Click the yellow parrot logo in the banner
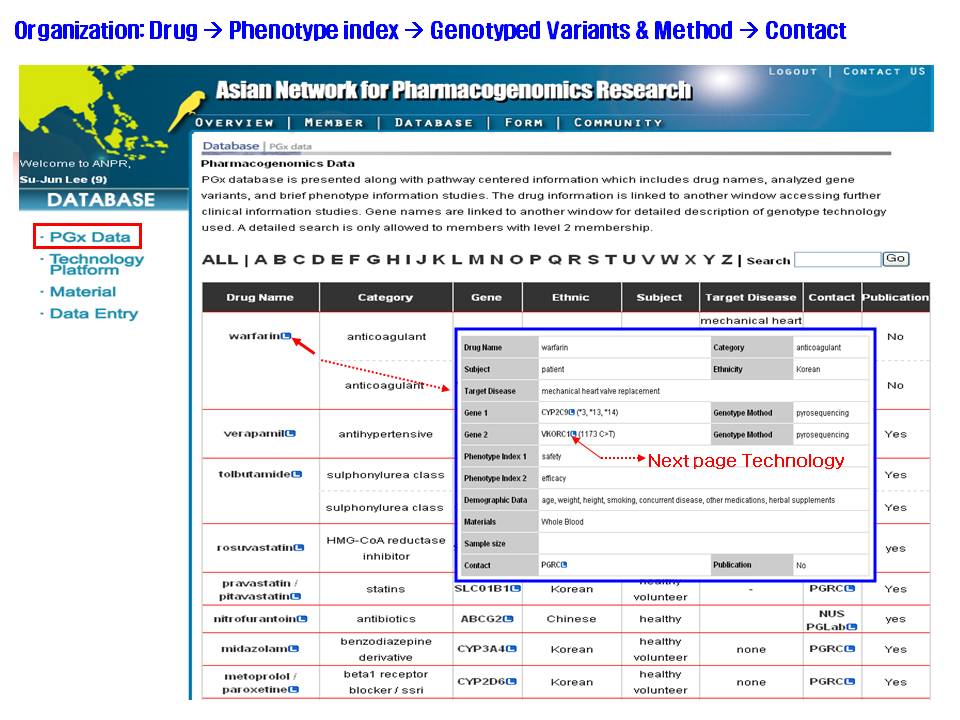 187,109
